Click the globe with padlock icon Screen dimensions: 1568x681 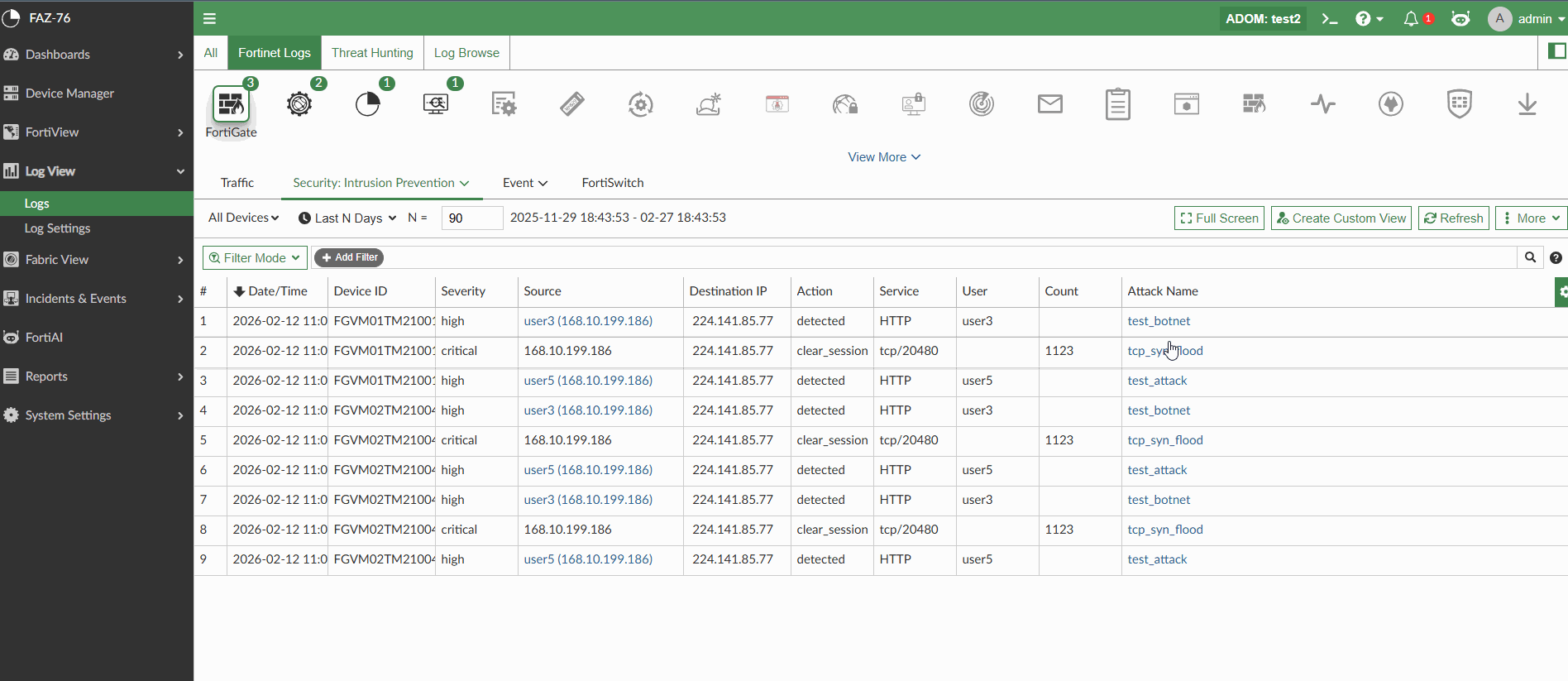point(845,104)
